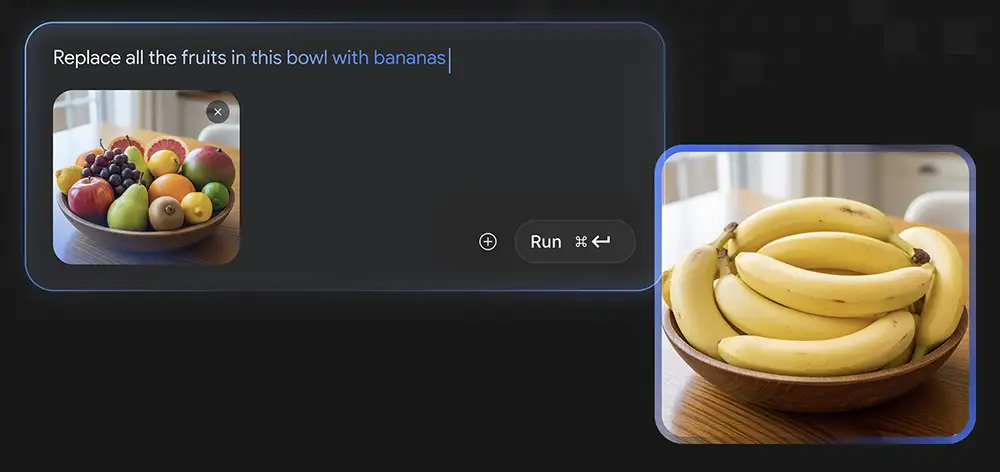Viewport: 1000px width, 472px height.
Task: Place cursor at end of prompt text
Action: [x=449, y=59]
